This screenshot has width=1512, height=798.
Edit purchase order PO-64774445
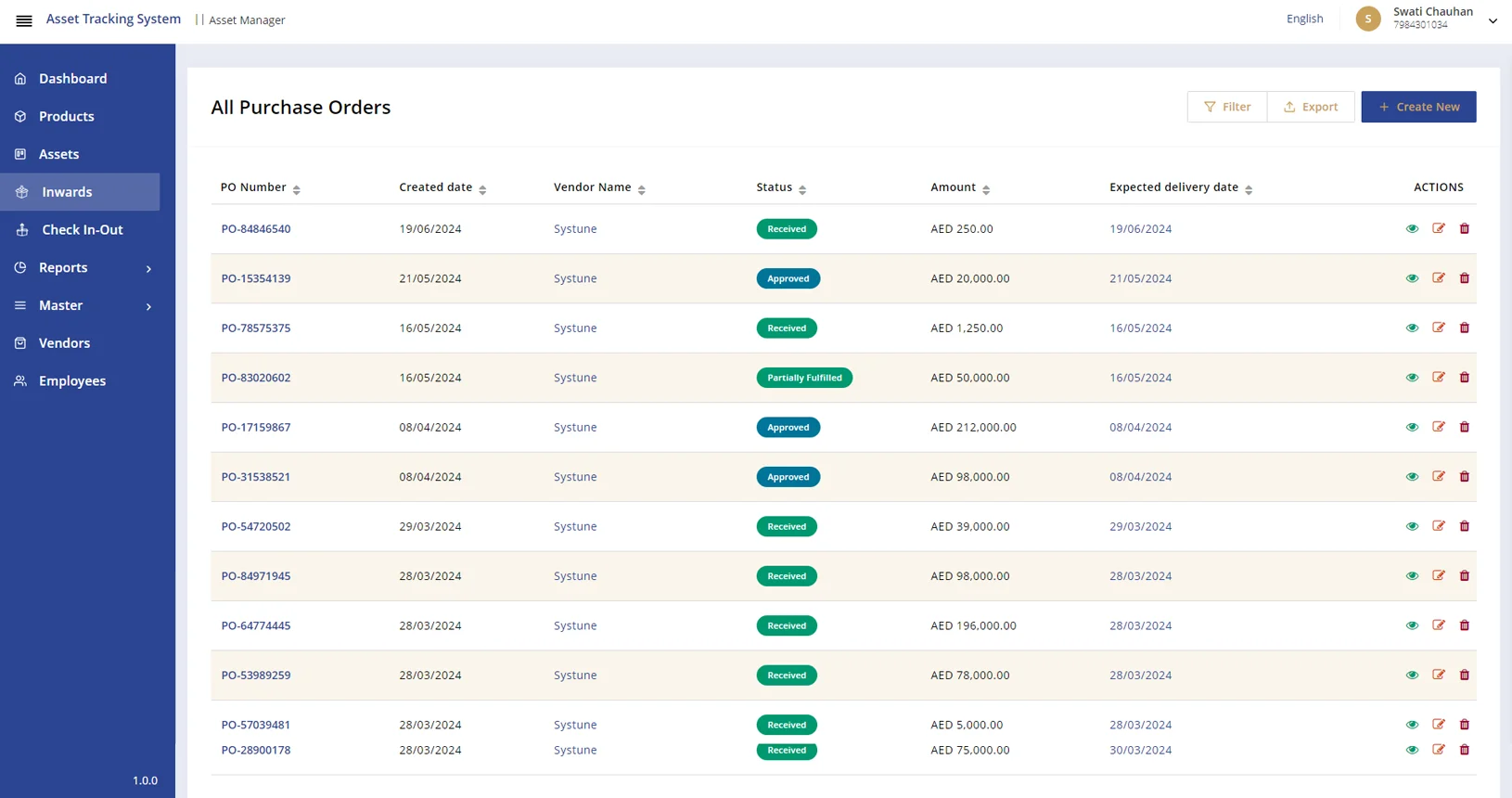(x=1439, y=625)
